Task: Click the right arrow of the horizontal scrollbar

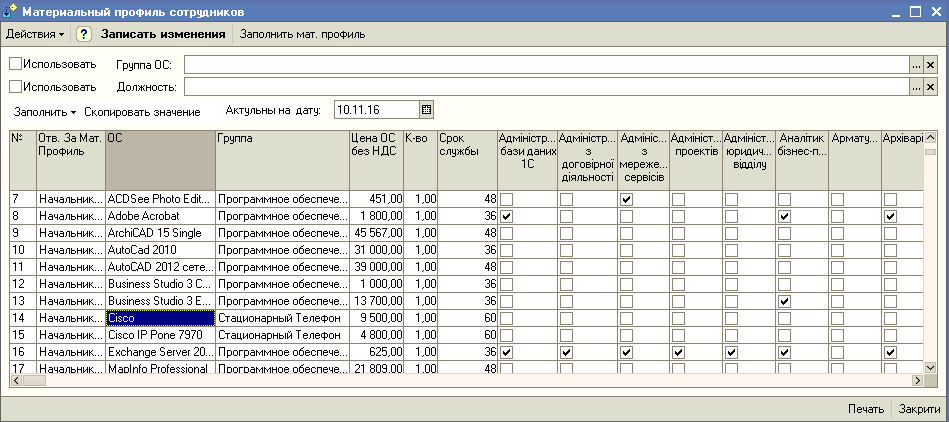Action: [916, 381]
